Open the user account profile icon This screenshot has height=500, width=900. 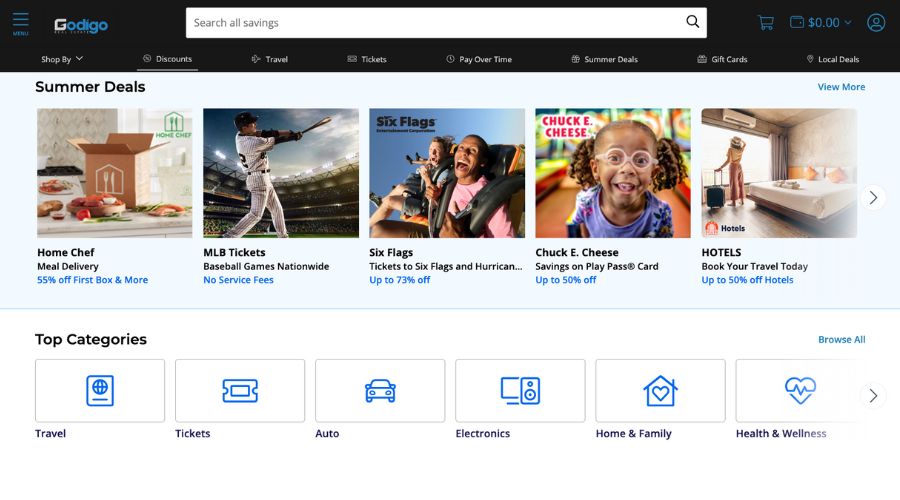point(876,22)
